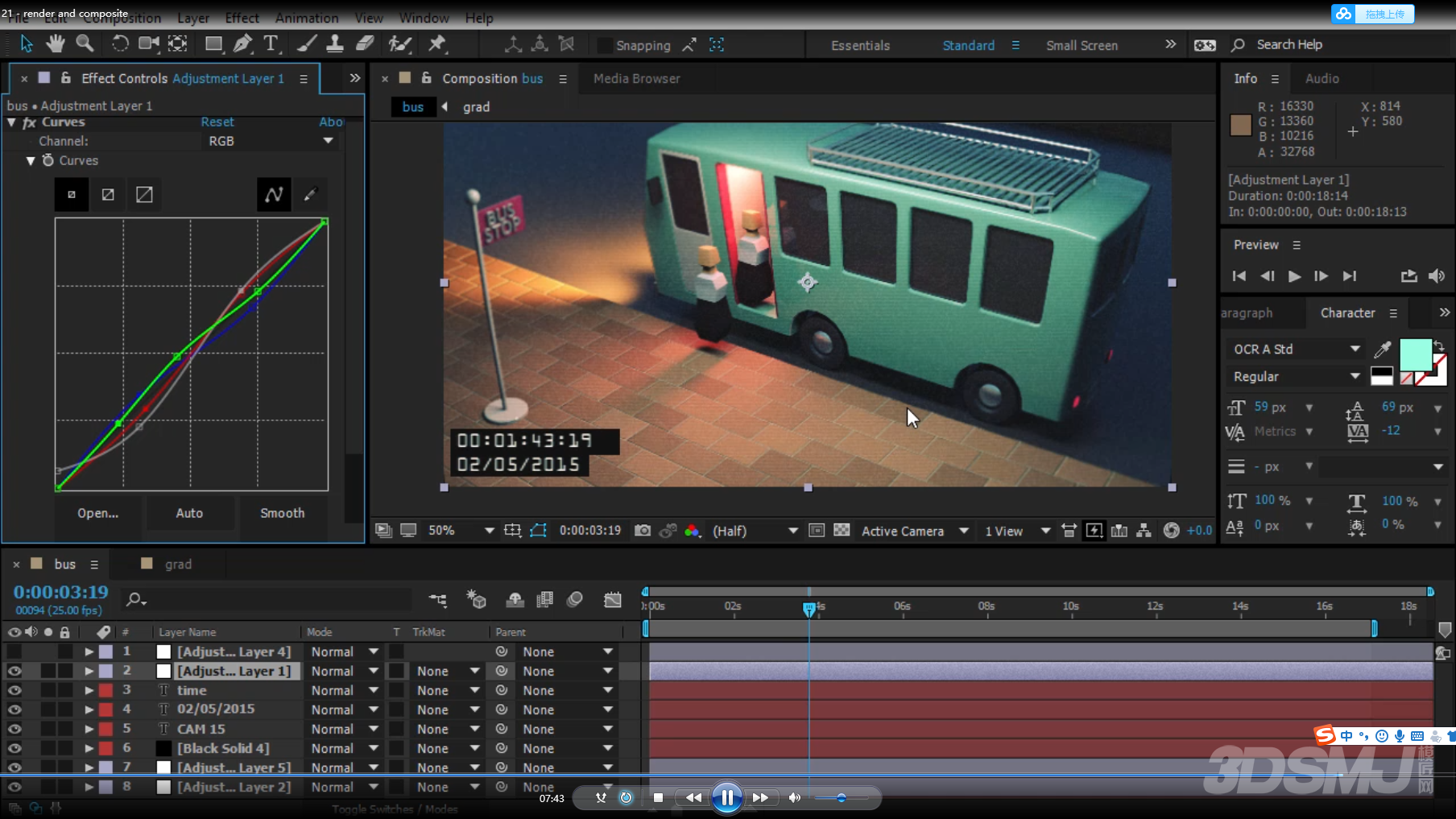The width and height of the screenshot is (1456, 819).
Task: Click the Smooth curves button
Action: point(282,513)
